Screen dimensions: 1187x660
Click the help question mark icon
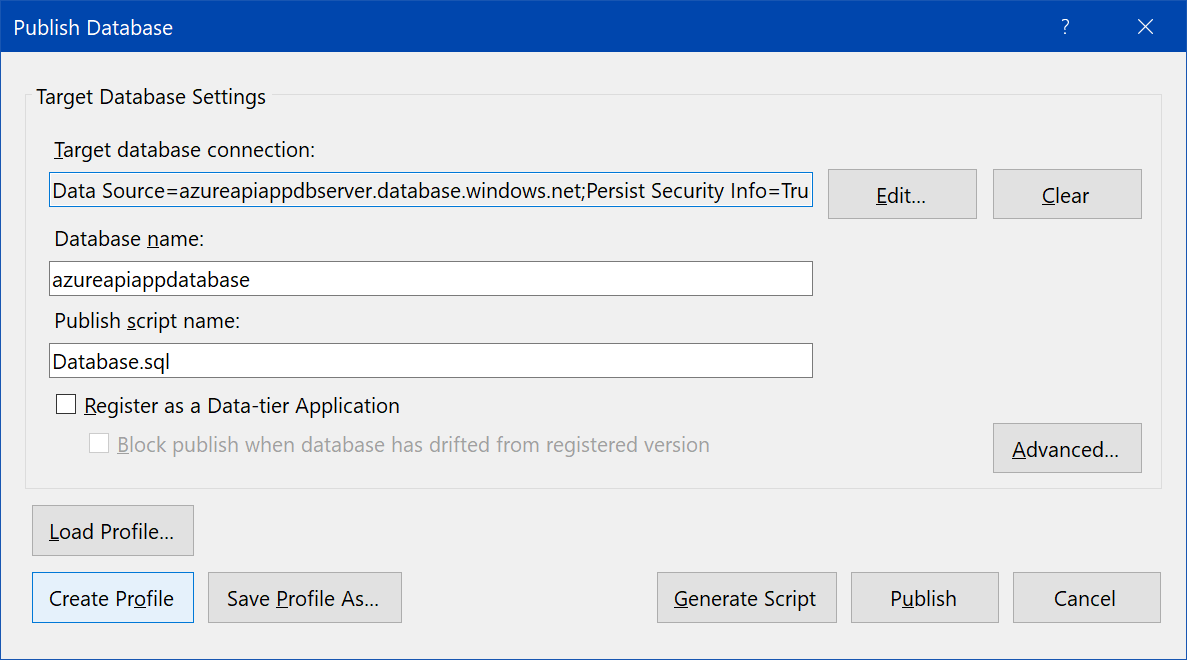tap(1065, 27)
